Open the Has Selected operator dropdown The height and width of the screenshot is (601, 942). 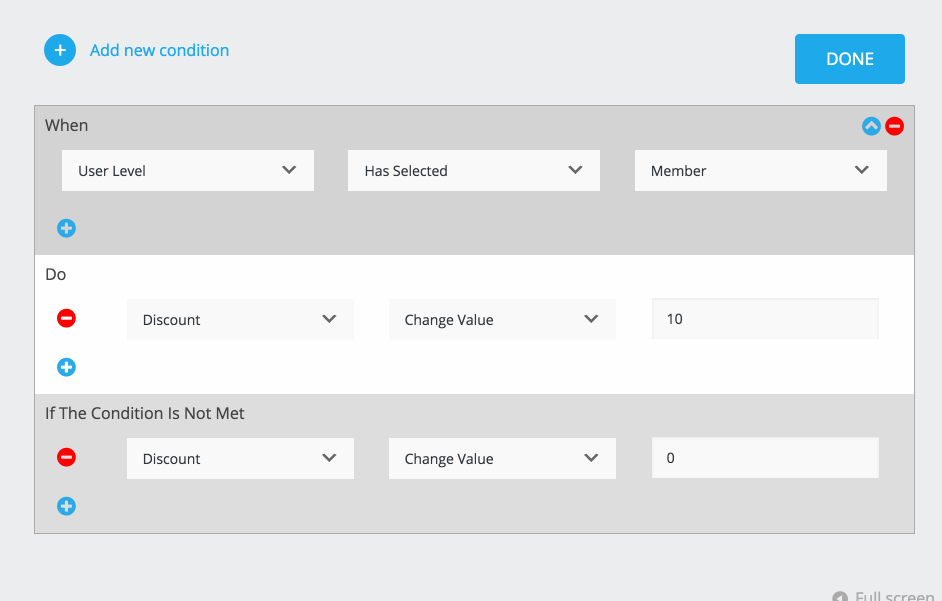click(x=474, y=171)
